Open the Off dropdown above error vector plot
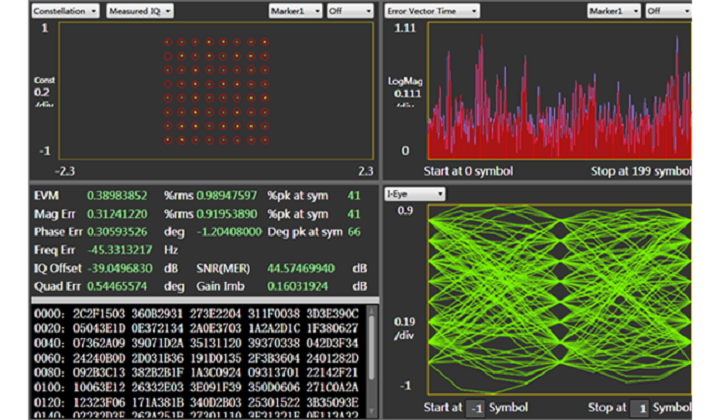Image resolution: width=720 pixels, height=420 pixels. click(x=668, y=10)
